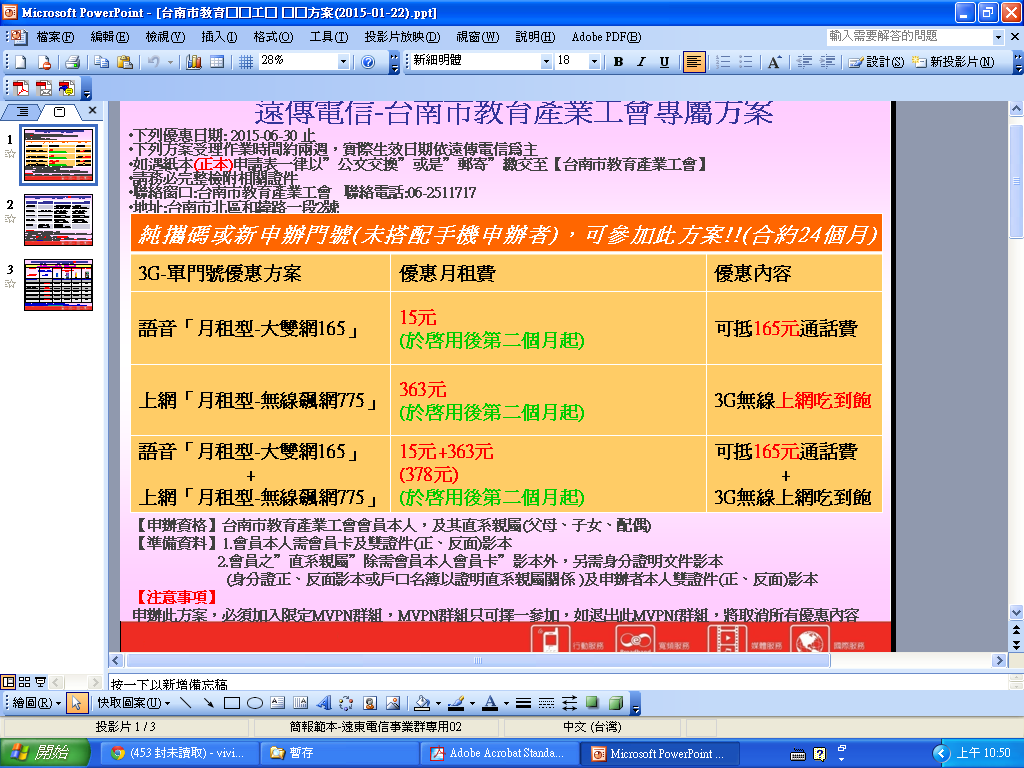Insert a chart with the chart icon
Viewport: 1024px width, 768px height.
[x=194, y=62]
